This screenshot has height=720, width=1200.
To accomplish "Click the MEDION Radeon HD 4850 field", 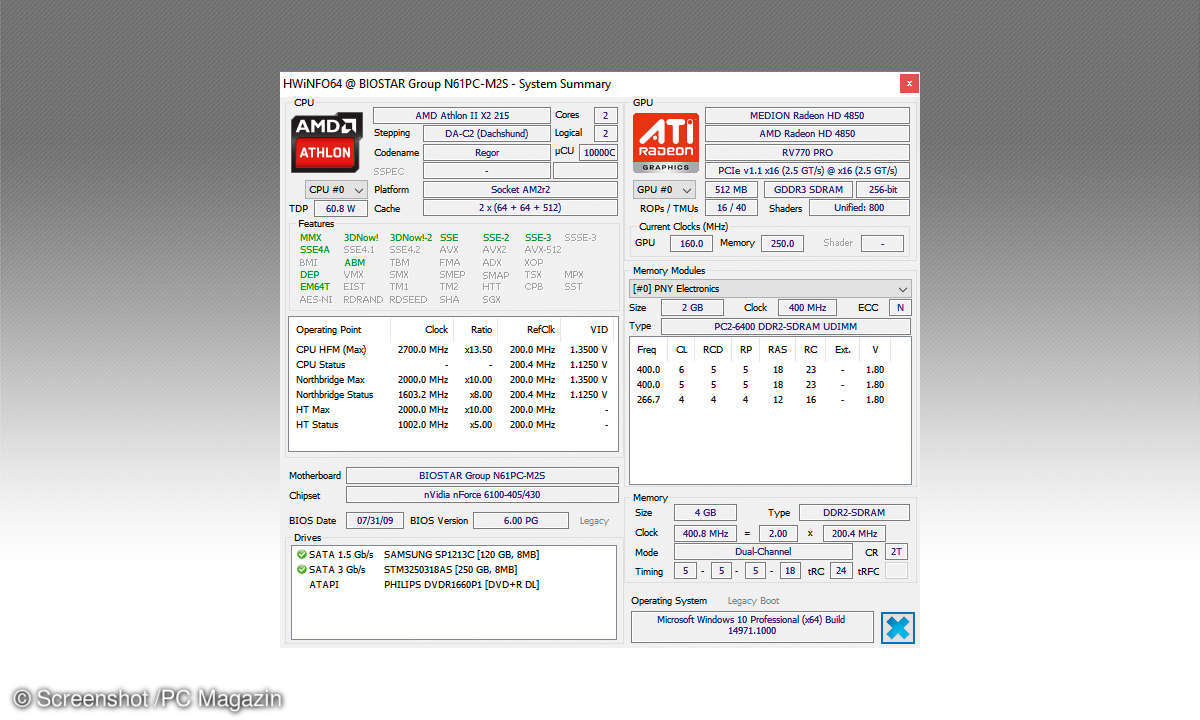I will tap(807, 116).
